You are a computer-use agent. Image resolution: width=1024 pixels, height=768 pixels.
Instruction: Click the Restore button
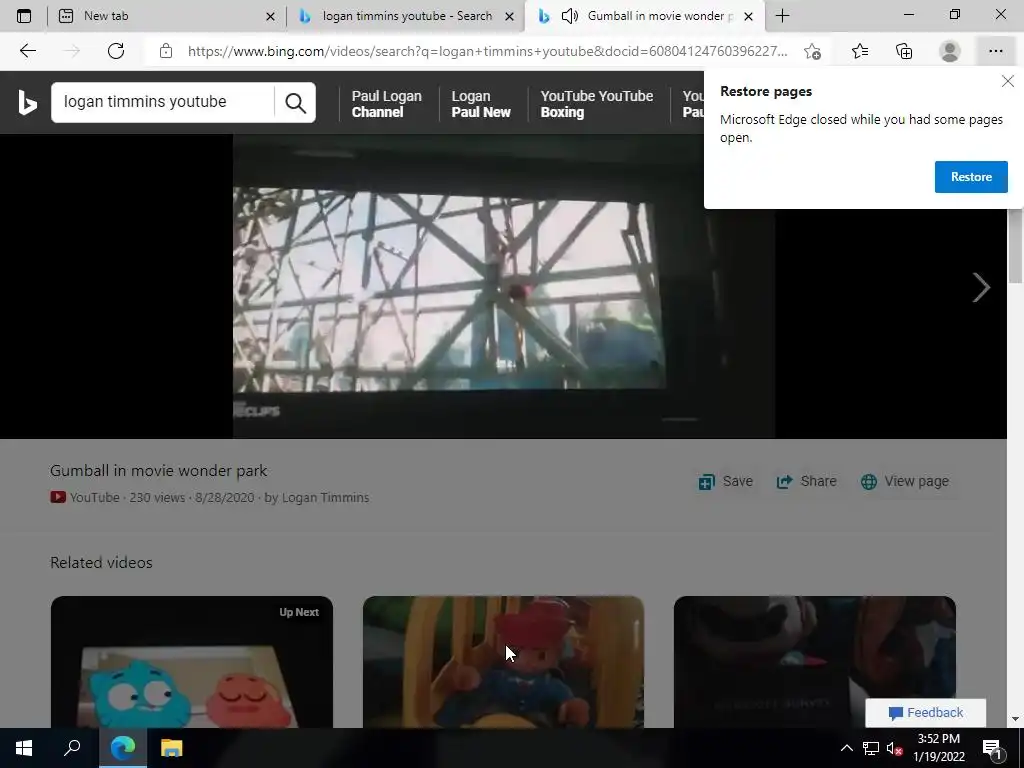pyautogui.click(x=971, y=177)
